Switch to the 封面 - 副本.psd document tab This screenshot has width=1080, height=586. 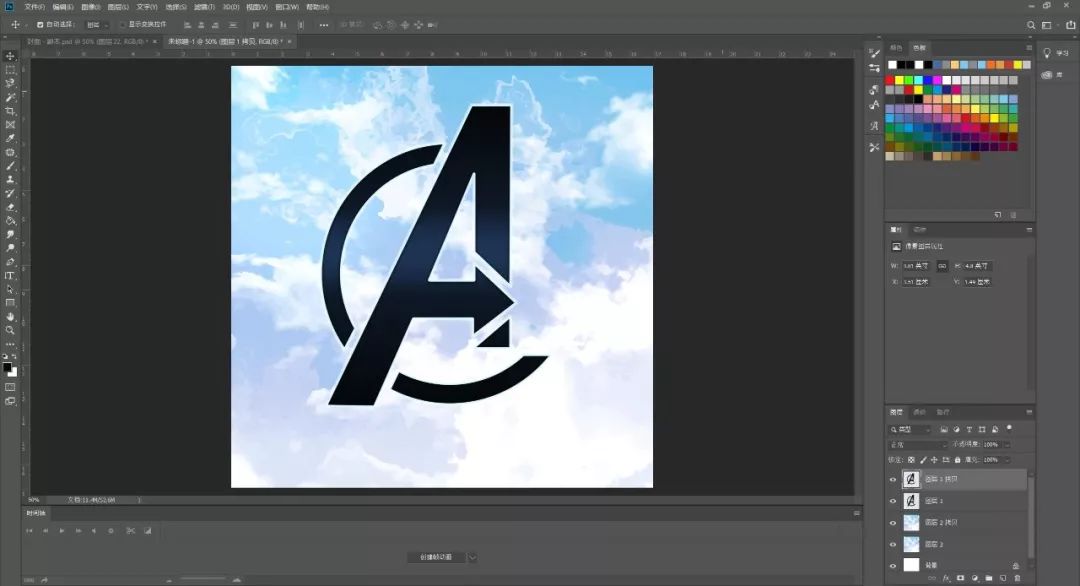pyautogui.click(x=86, y=41)
